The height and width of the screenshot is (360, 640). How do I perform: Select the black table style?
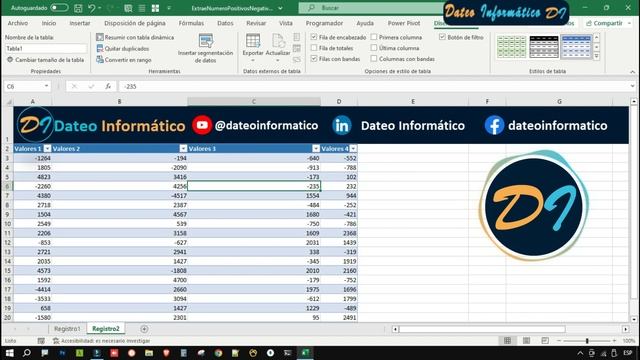coord(544,47)
